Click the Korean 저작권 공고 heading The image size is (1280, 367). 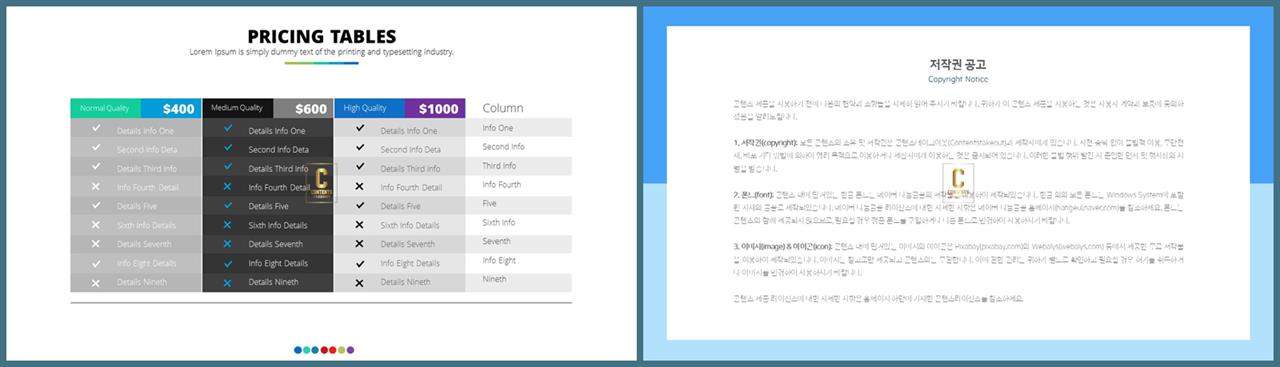click(958, 65)
